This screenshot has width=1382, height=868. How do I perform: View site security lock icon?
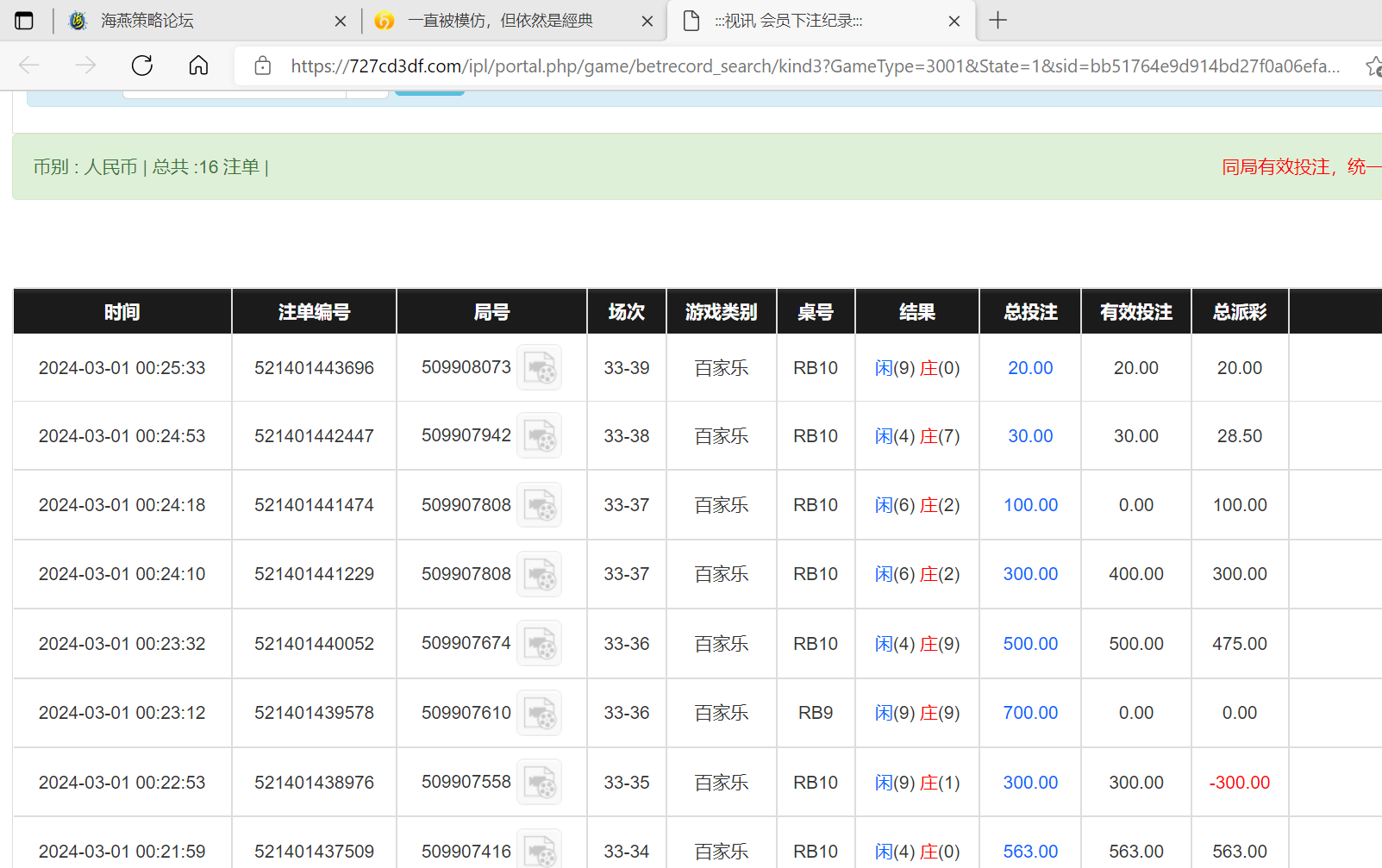point(263,66)
